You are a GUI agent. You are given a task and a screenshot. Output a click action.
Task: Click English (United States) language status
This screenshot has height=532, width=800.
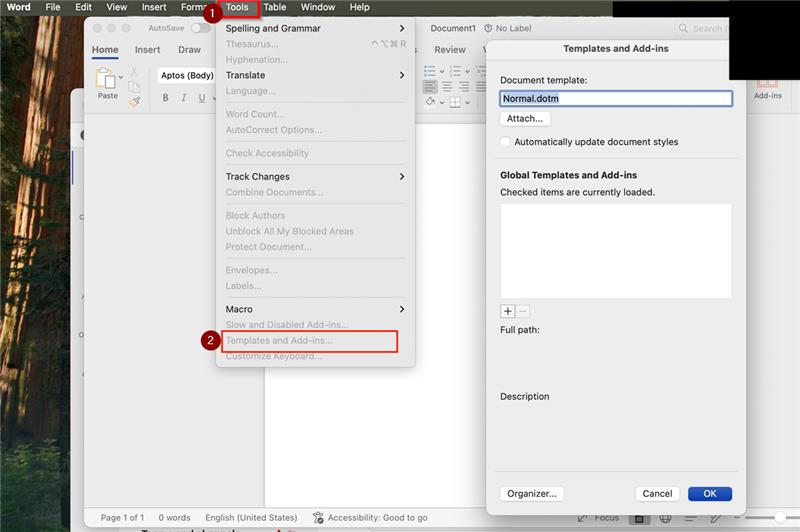(x=251, y=518)
